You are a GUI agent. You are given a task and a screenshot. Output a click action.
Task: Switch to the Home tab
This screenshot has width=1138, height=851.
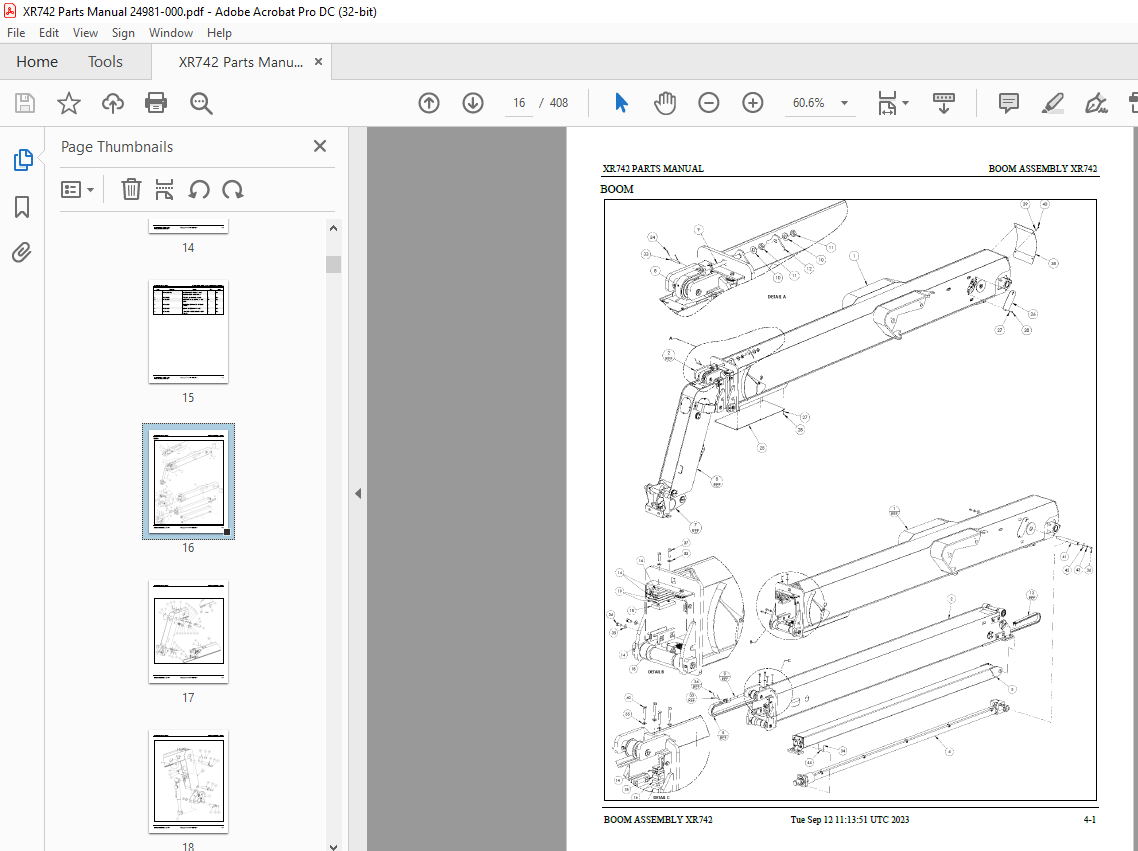[37, 62]
